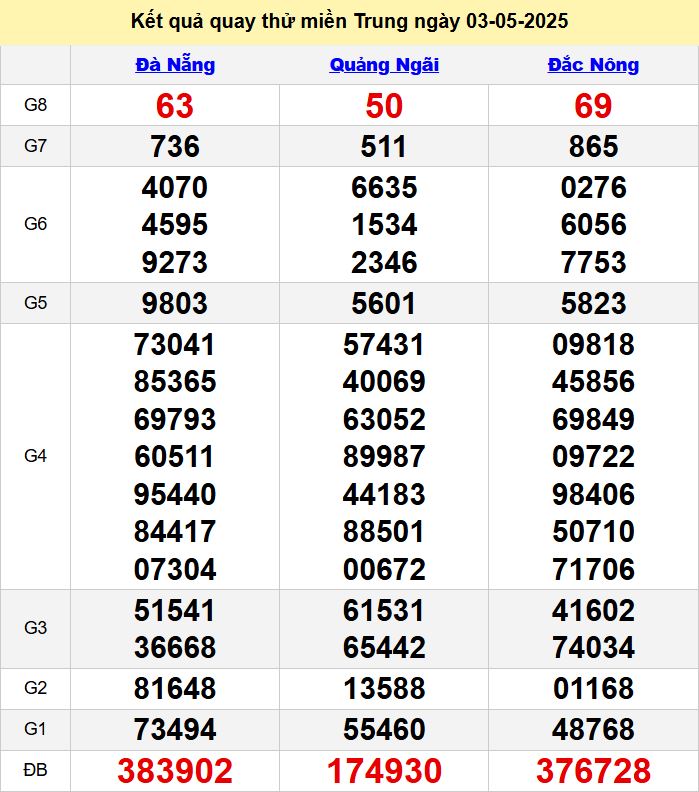Open the Quảng Ngãi link
699x792 pixels.
click(x=384, y=65)
